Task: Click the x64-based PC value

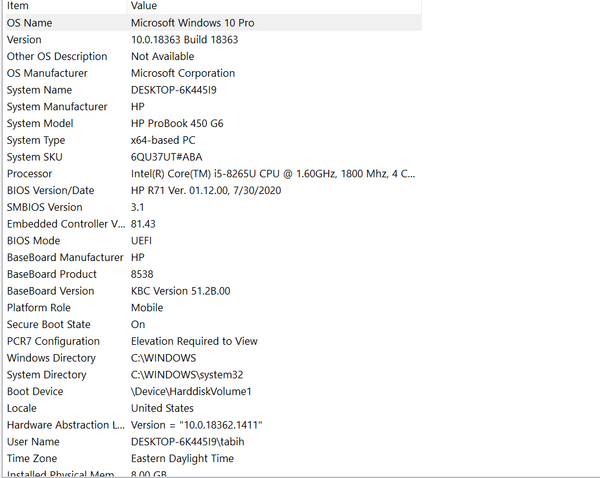Action: [x=163, y=140]
